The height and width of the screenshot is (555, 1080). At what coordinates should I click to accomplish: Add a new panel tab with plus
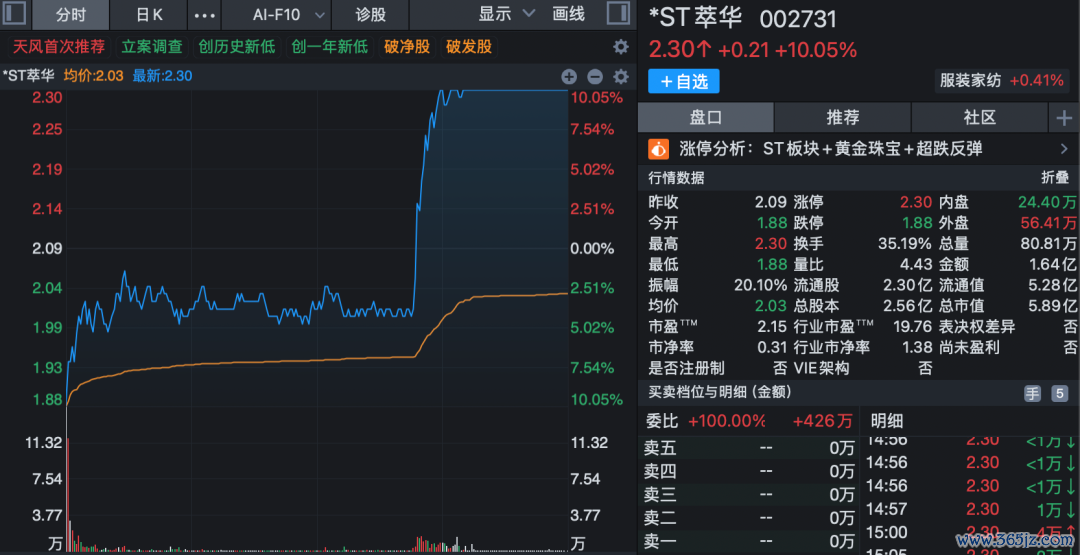tap(1064, 118)
